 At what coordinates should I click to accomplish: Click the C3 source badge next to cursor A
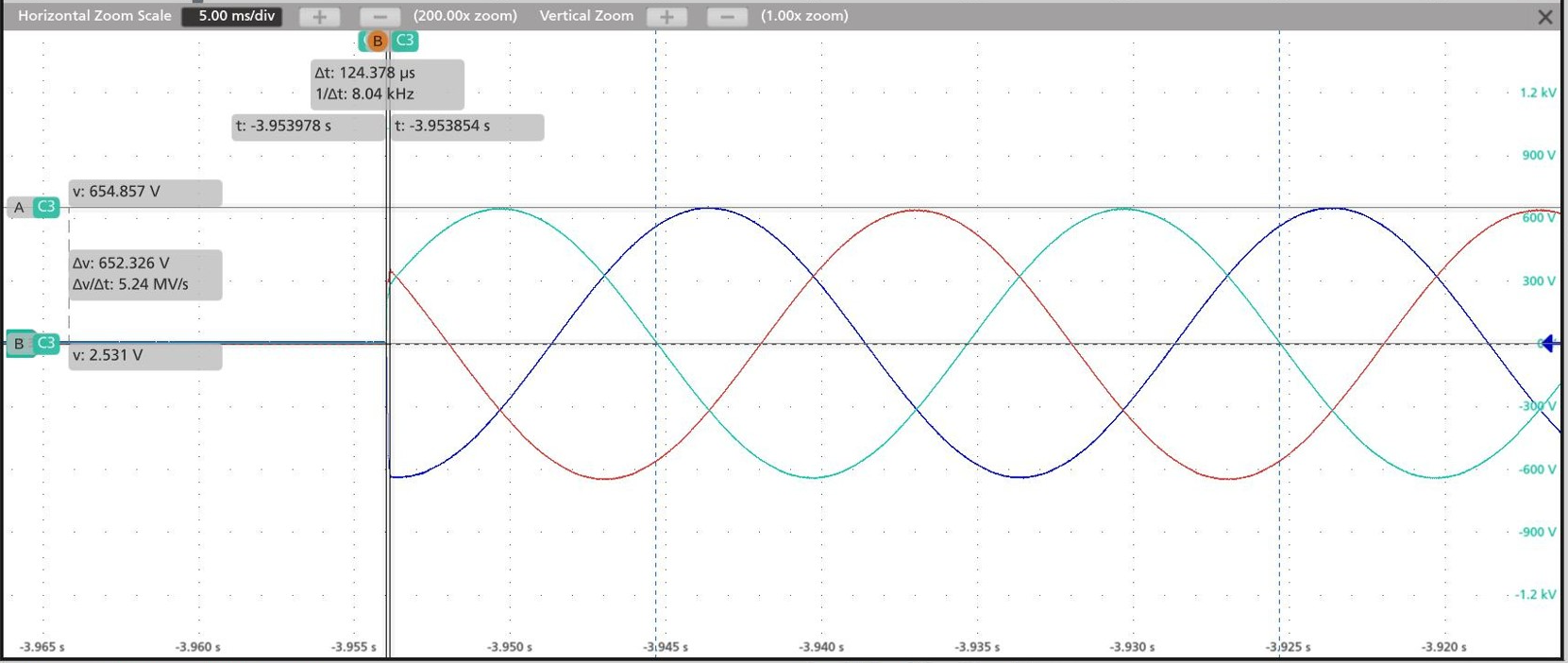coord(46,207)
